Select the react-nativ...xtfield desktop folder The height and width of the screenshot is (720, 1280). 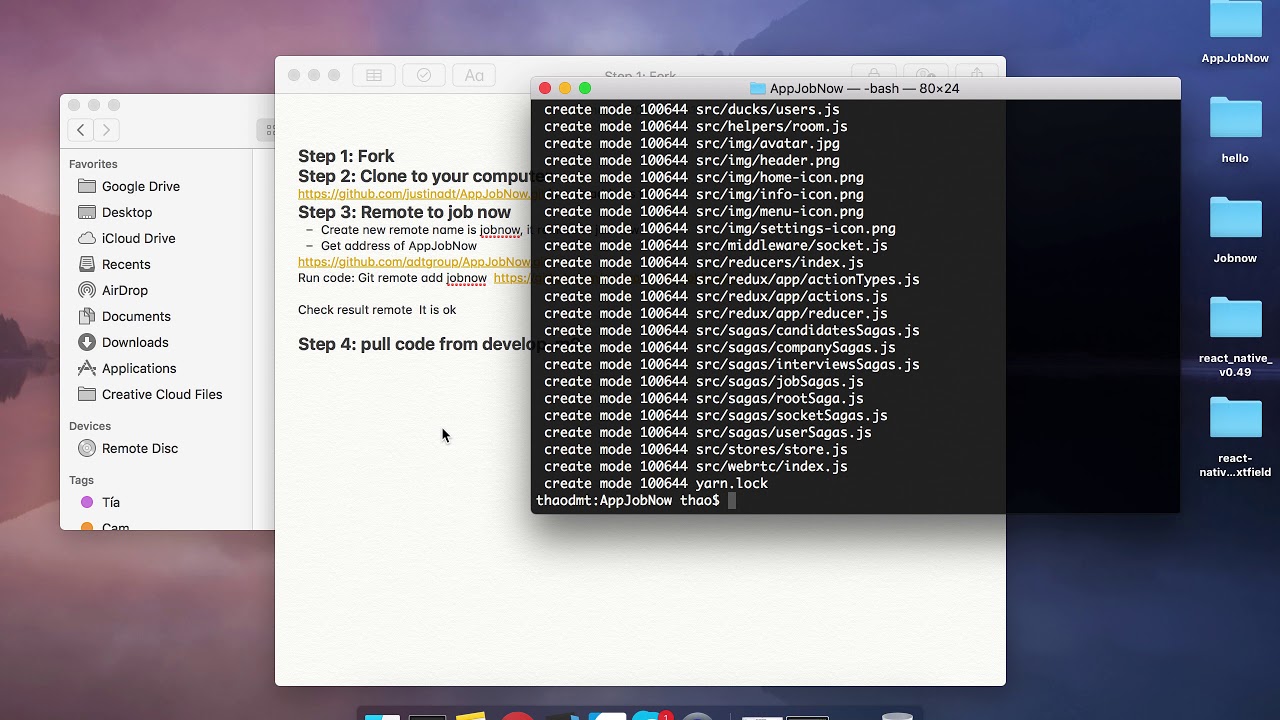(1235, 417)
